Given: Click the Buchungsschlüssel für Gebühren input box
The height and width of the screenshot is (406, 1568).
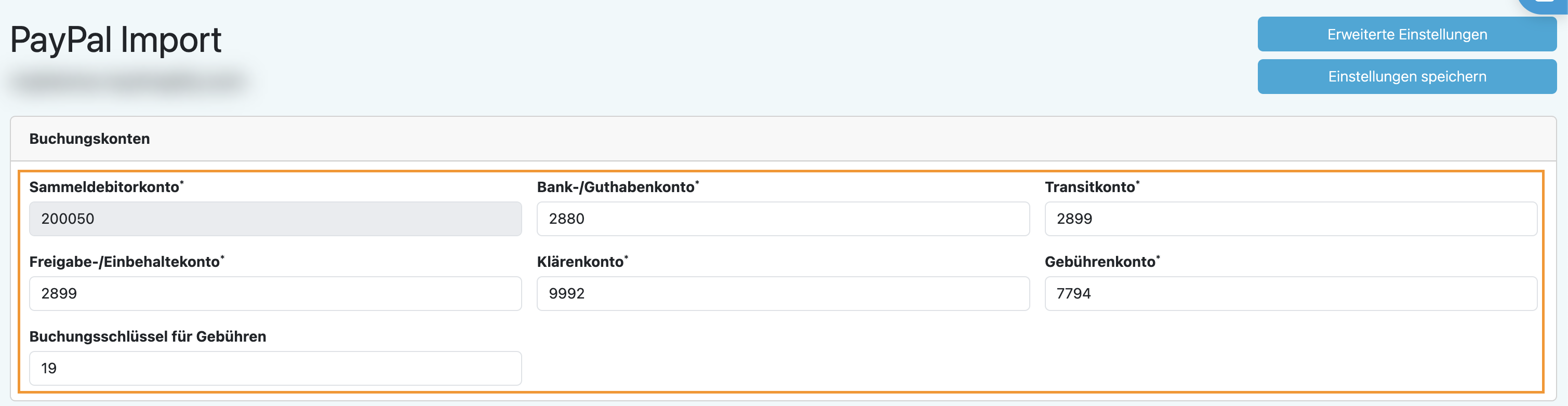Looking at the screenshot, I should (275, 369).
